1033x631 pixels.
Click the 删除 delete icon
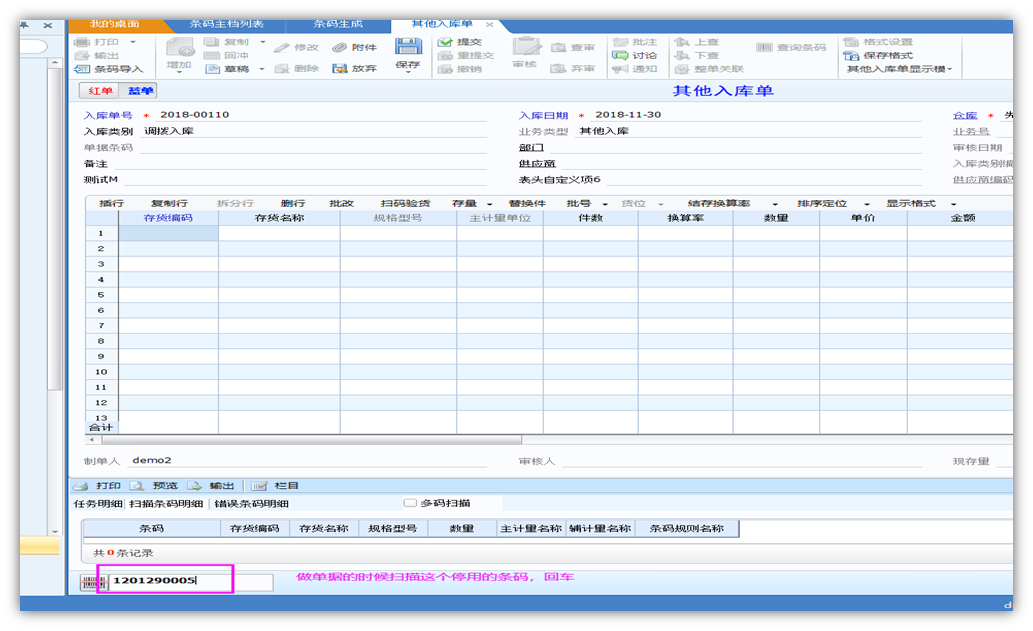(x=282, y=69)
